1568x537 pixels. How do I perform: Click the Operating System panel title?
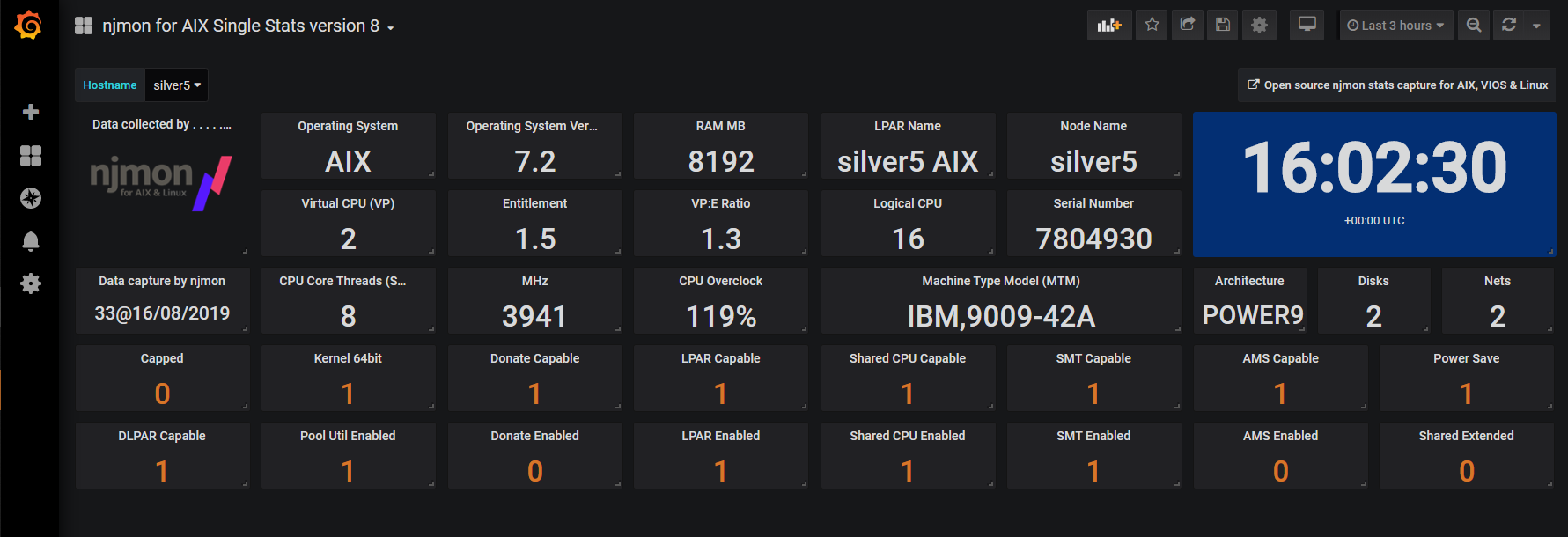348,126
